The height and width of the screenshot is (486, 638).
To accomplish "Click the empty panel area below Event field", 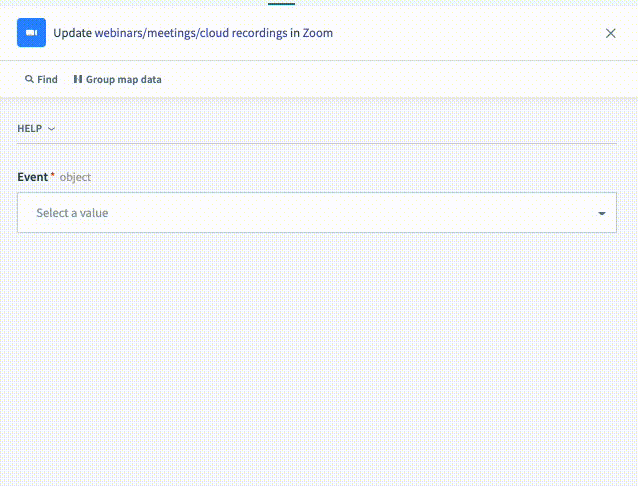I will [317, 350].
